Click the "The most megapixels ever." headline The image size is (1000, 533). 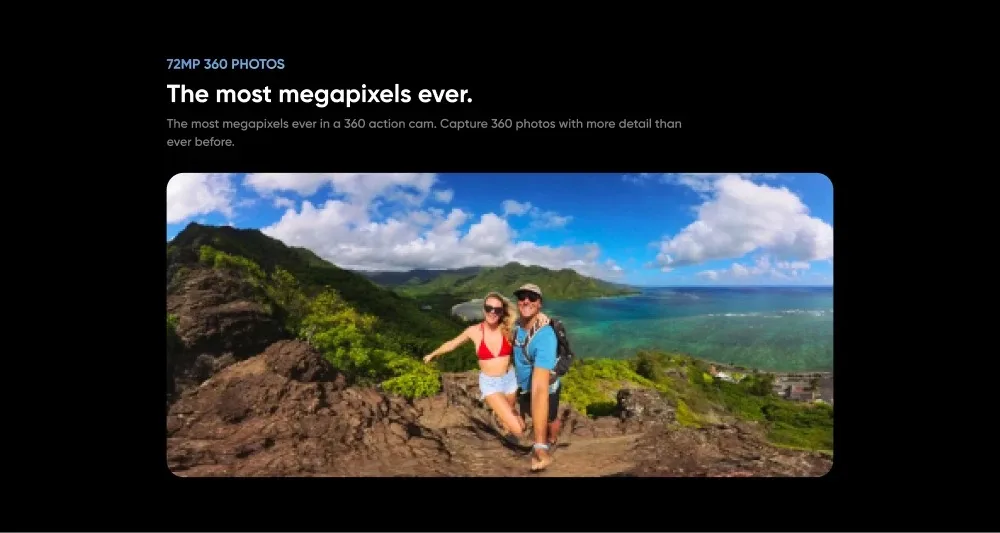coord(320,94)
